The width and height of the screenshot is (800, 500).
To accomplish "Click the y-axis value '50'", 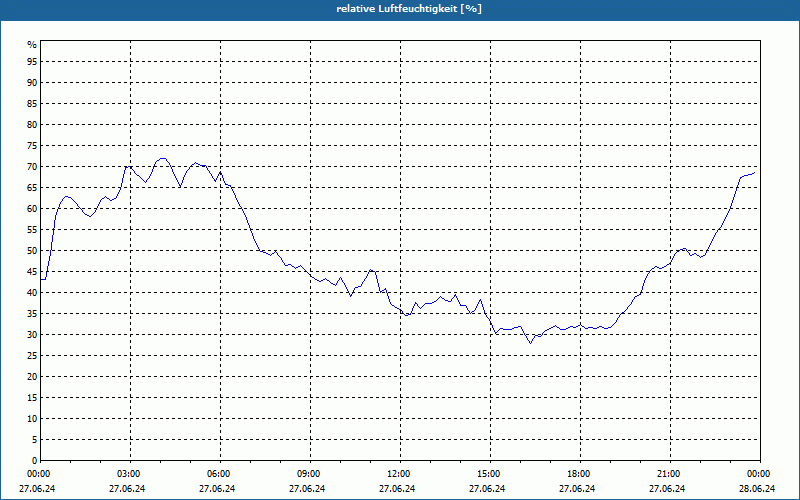I will (32, 251).
